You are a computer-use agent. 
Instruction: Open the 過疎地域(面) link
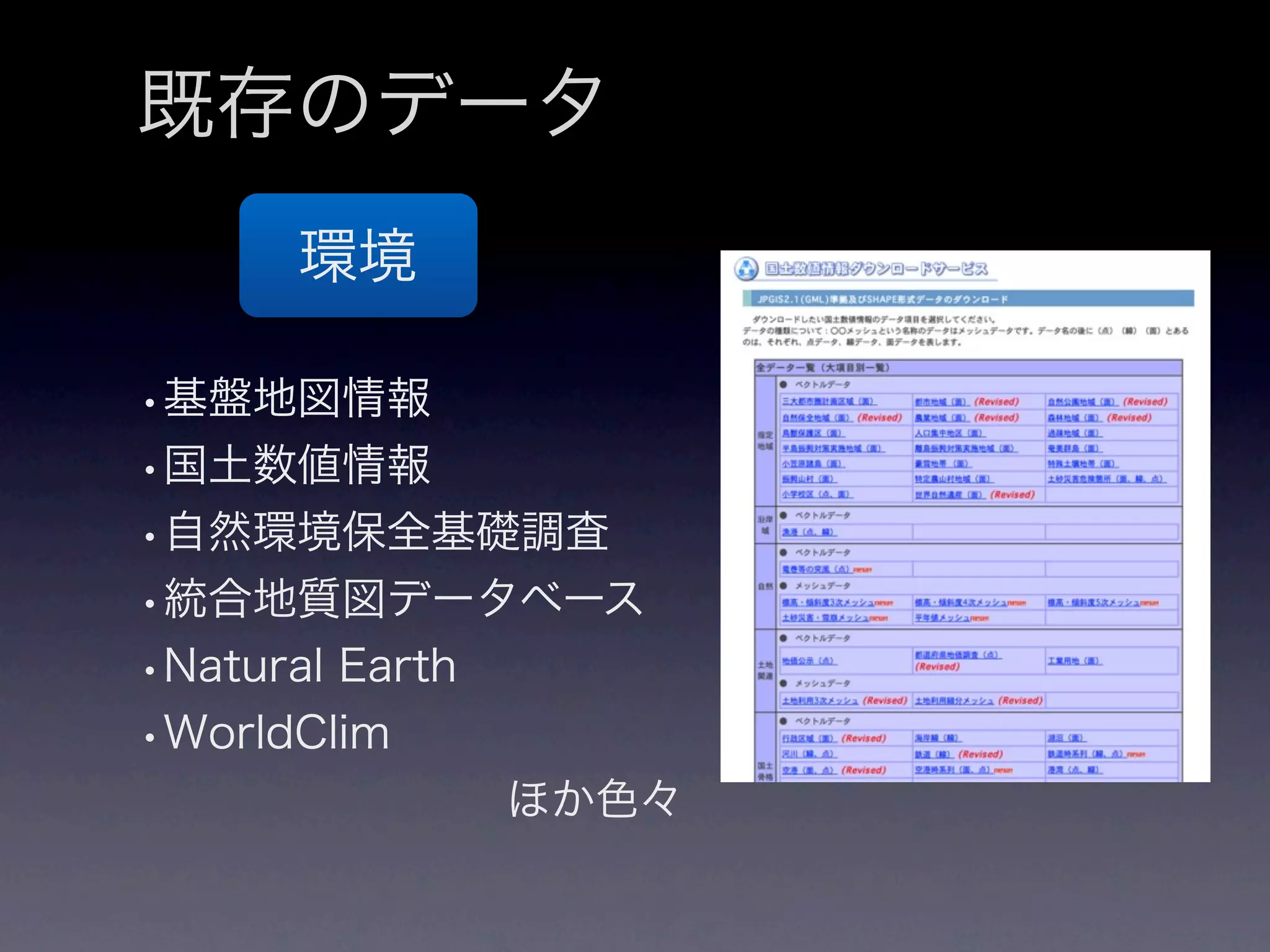click(x=1075, y=433)
